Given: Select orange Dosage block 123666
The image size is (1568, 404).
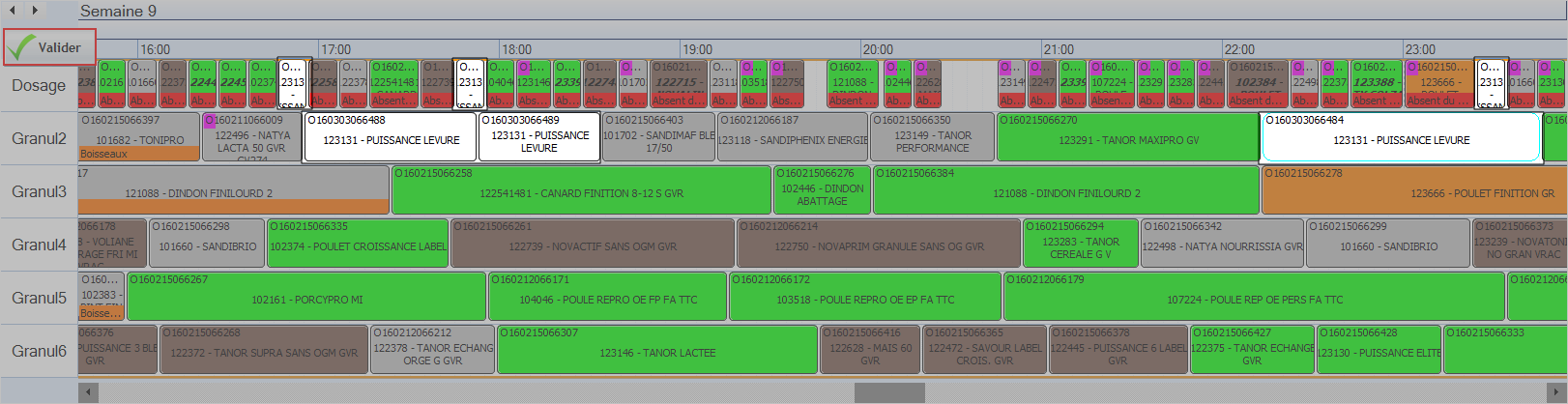Looking at the screenshot, I should [1437, 84].
